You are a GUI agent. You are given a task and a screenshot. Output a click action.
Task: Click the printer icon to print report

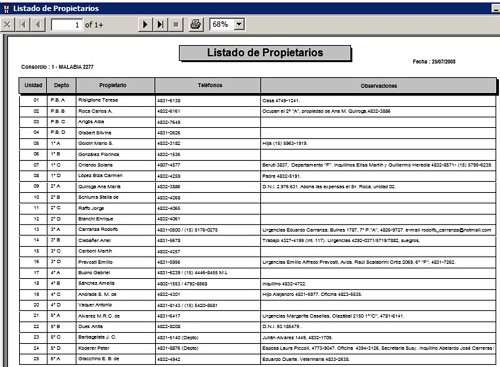tap(195, 24)
